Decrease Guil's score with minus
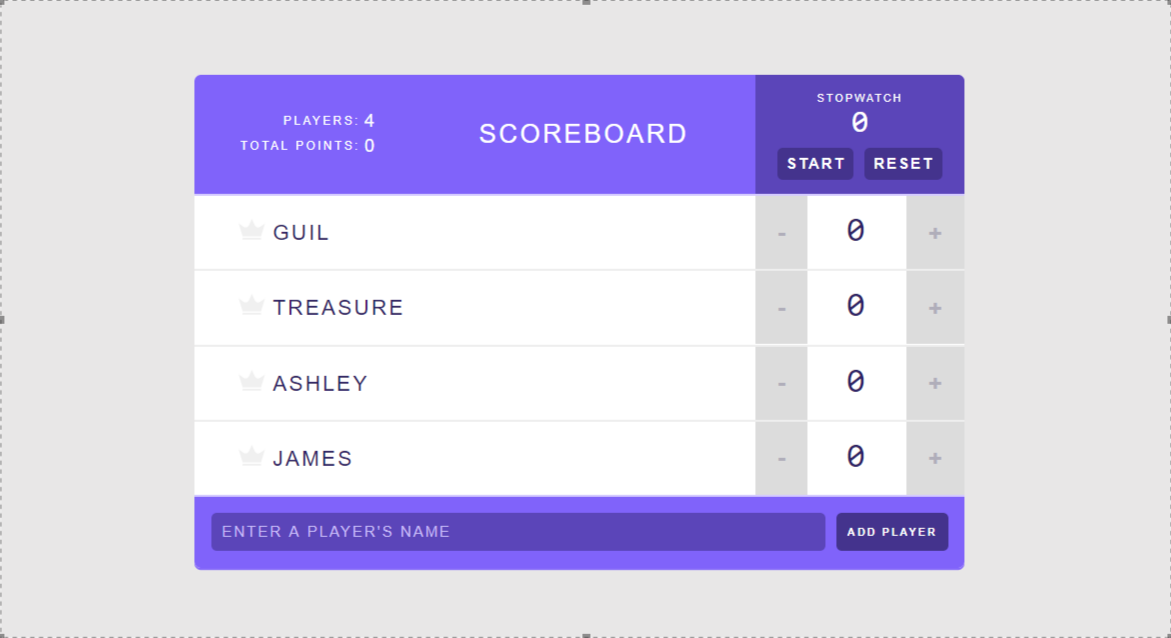This screenshot has height=638, width=1171. [781, 233]
